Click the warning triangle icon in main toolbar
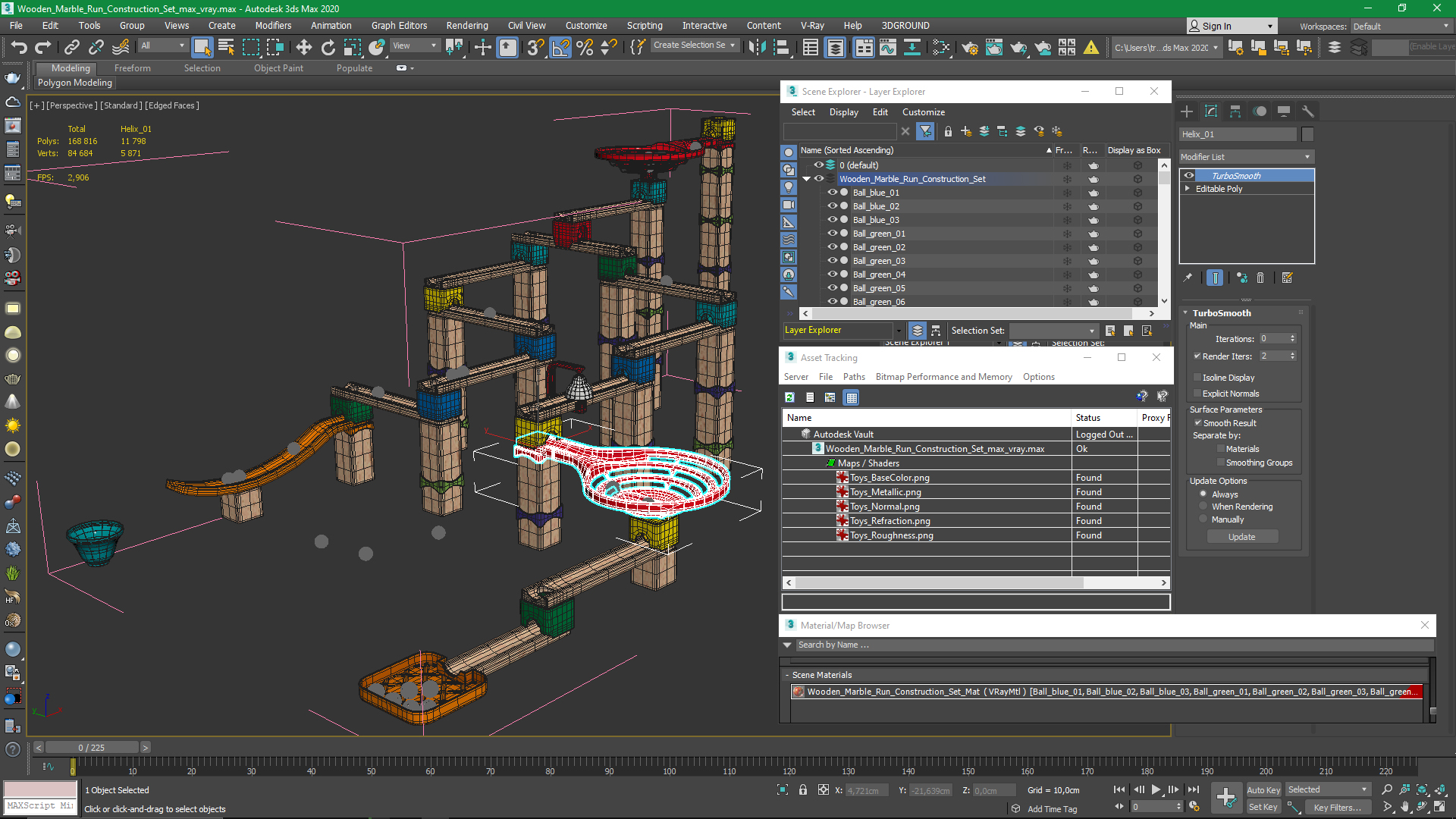 click(1090, 48)
